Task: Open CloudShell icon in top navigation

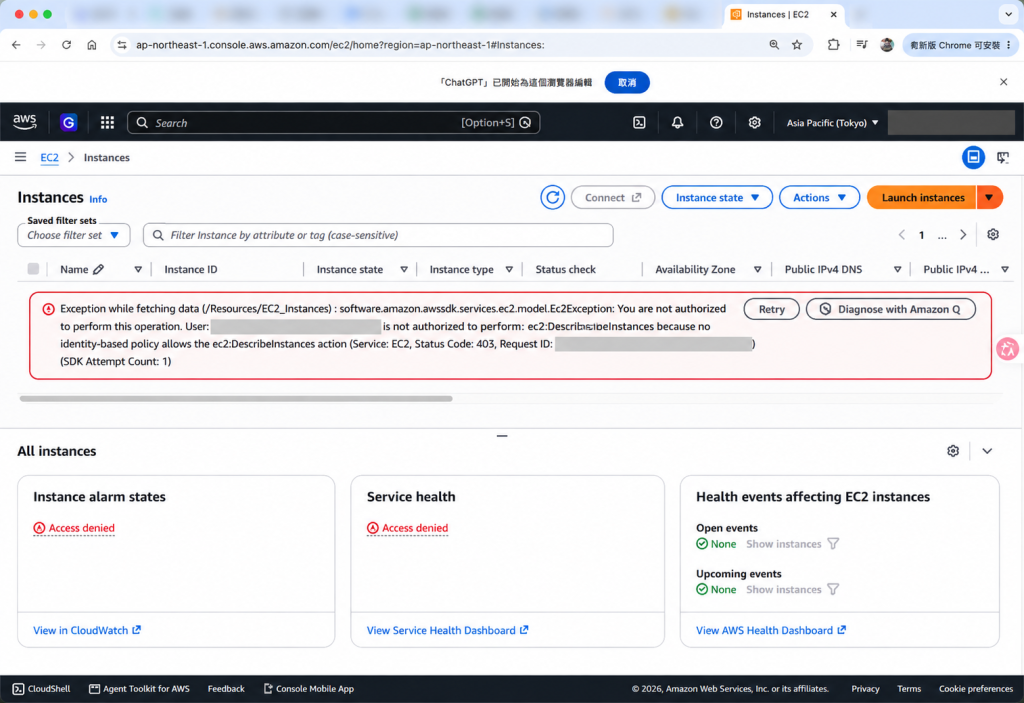Action: [639, 122]
